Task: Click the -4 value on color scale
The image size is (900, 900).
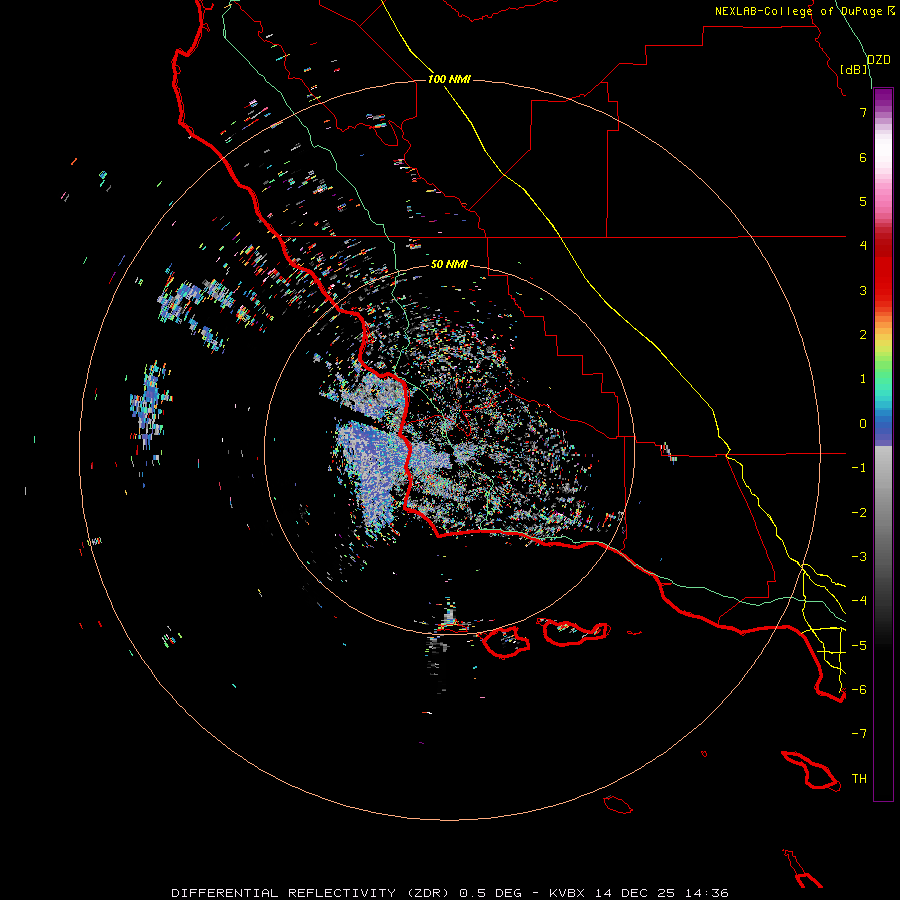Action: [x=859, y=601]
